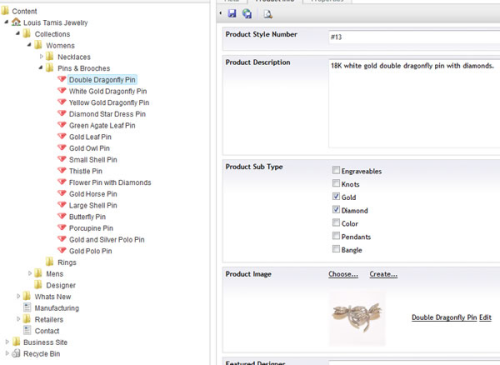The image size is (500, 365).
Task: Select the Double Dragonfly Pin tree item
Action: pos(102,80)
